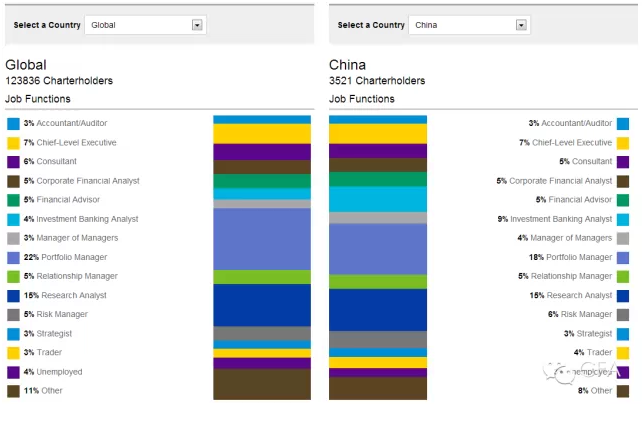Click the Other segment in Global bar

[262, 384]
